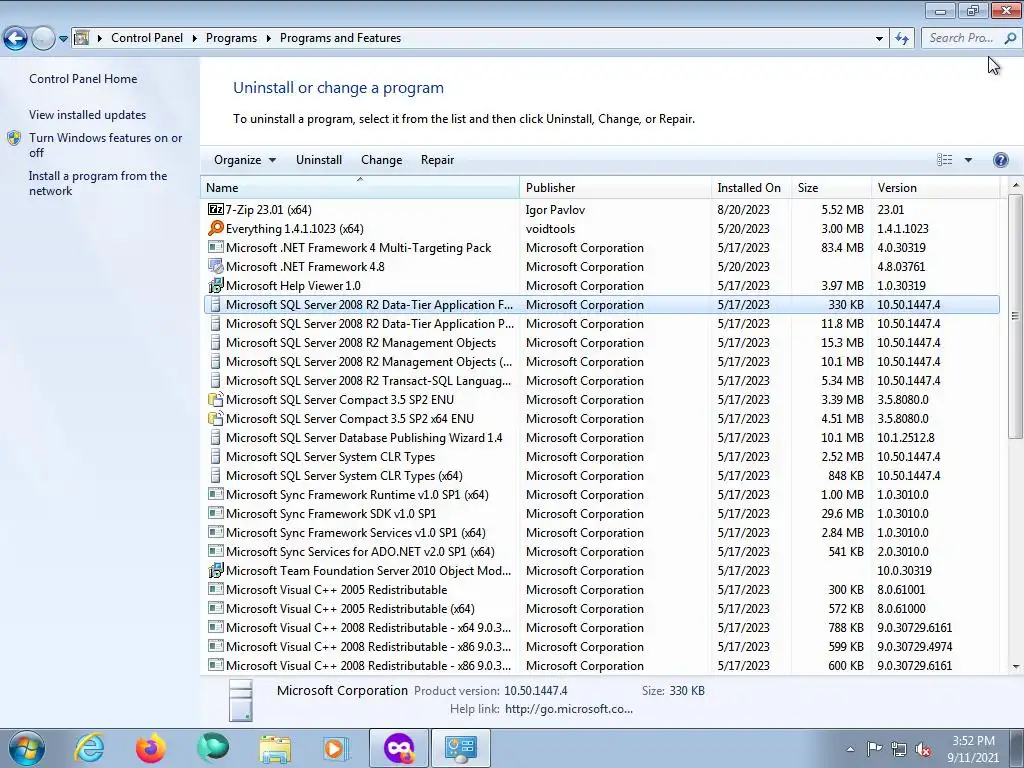This screenshot has width=1024, height=768.
Task: Select Microsoft Sync Framework Services v1.0 SP1 (x64)
Action: pos(601,532)
